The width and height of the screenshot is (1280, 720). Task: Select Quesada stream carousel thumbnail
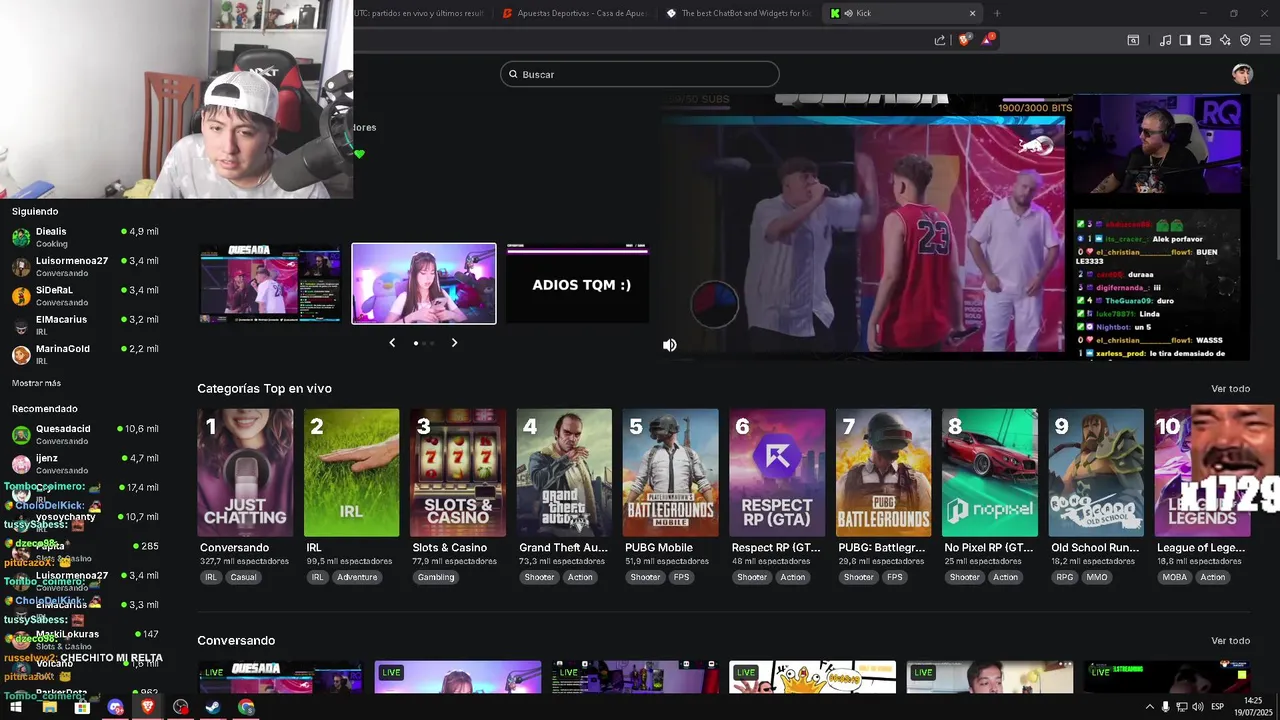coord(270,284)
